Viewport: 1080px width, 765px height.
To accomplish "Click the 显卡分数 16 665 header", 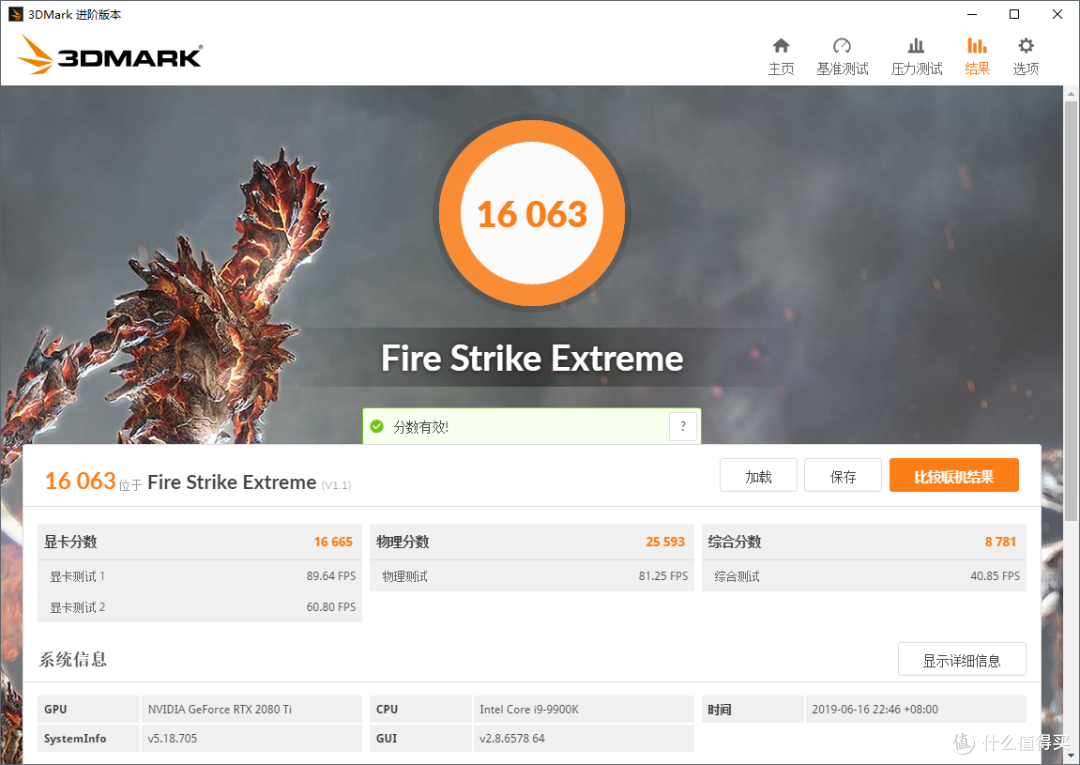I will [200, 542].
